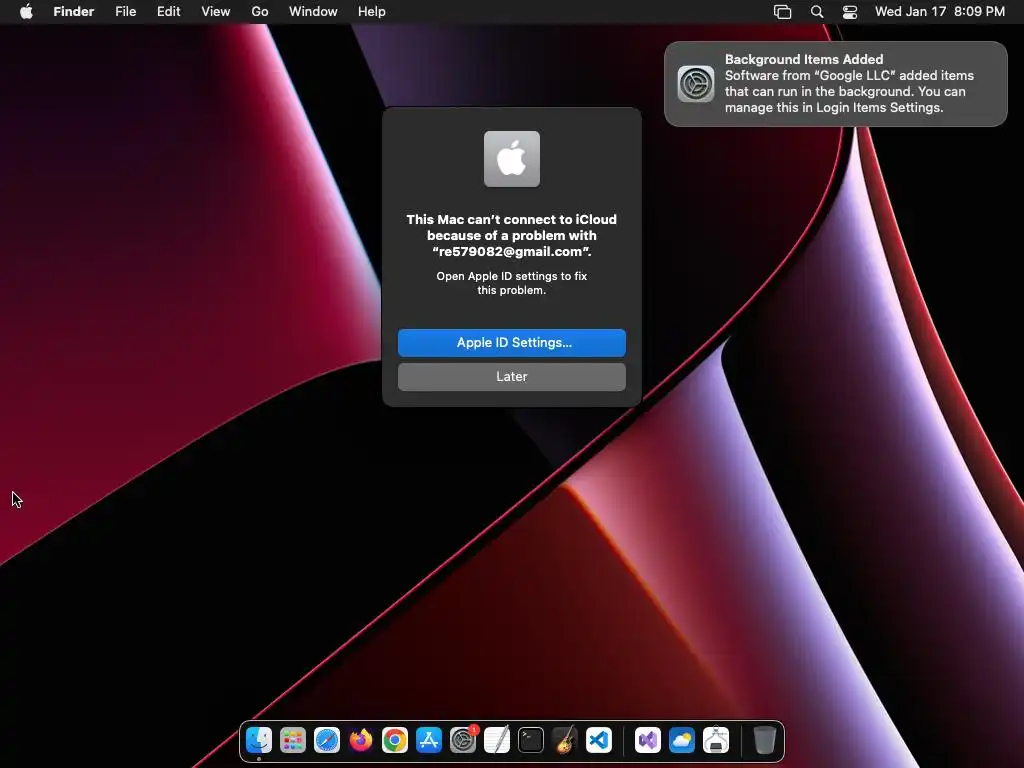Viewport: 1024px width, 768px height.
Task: Open the Go menu
Action: pyautogui.click(x=260, y=12)
